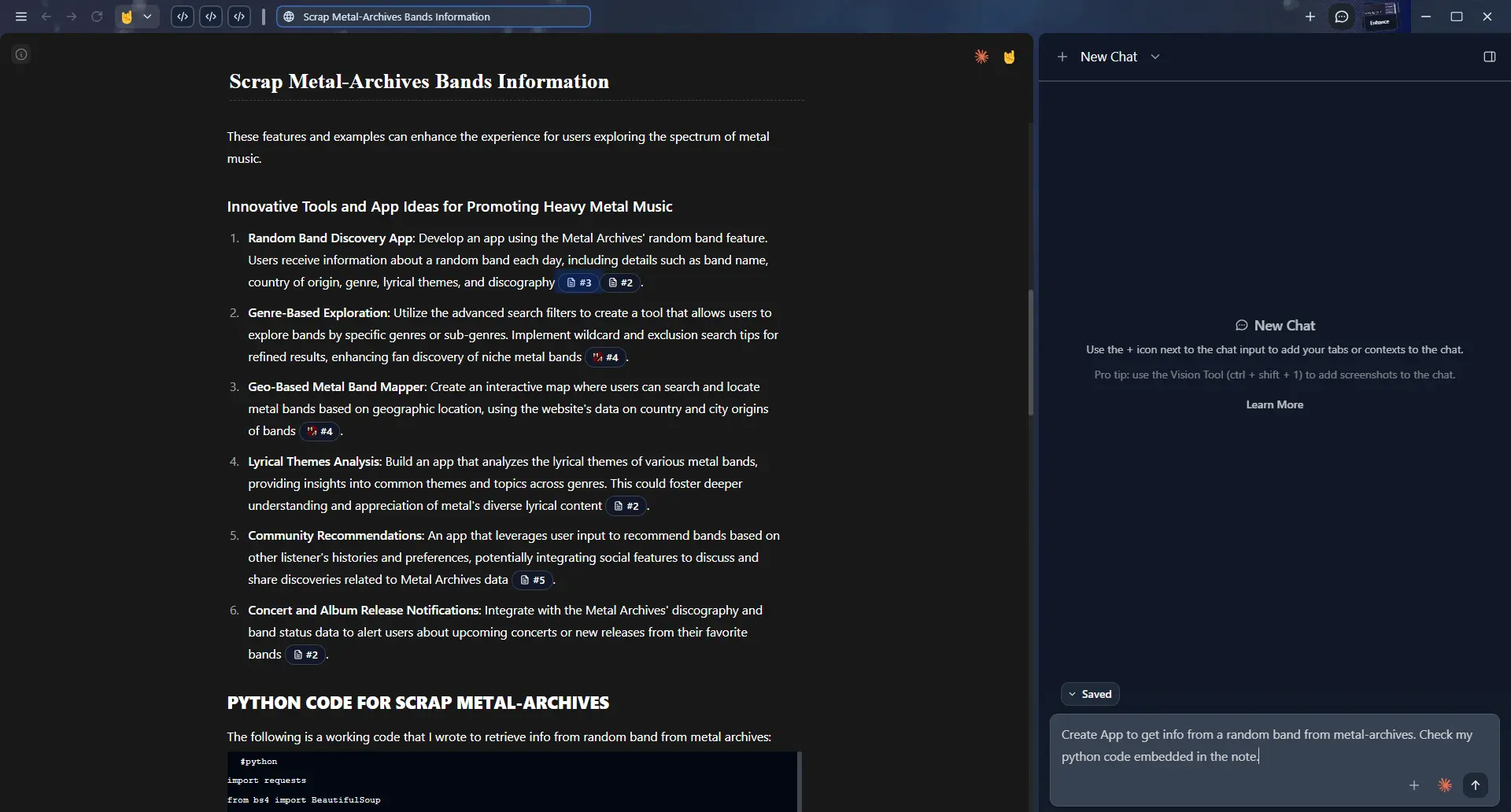This screenshot has height=812, width=1511.
Task: Click the note title 'Scrap Metal-Archives Bands Information'
Action: tap(419, 82)
